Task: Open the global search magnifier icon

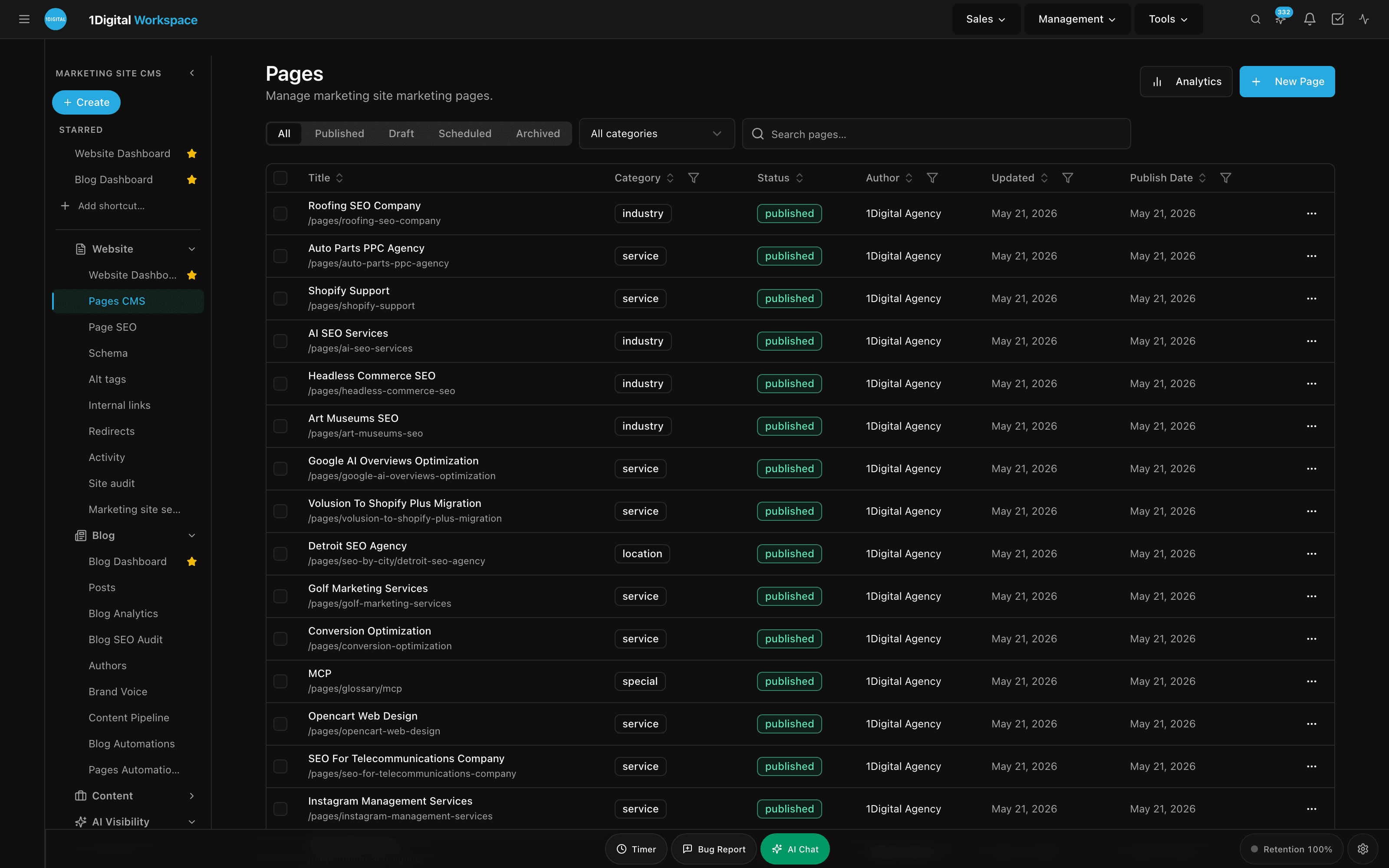Action: [1255, 19]
